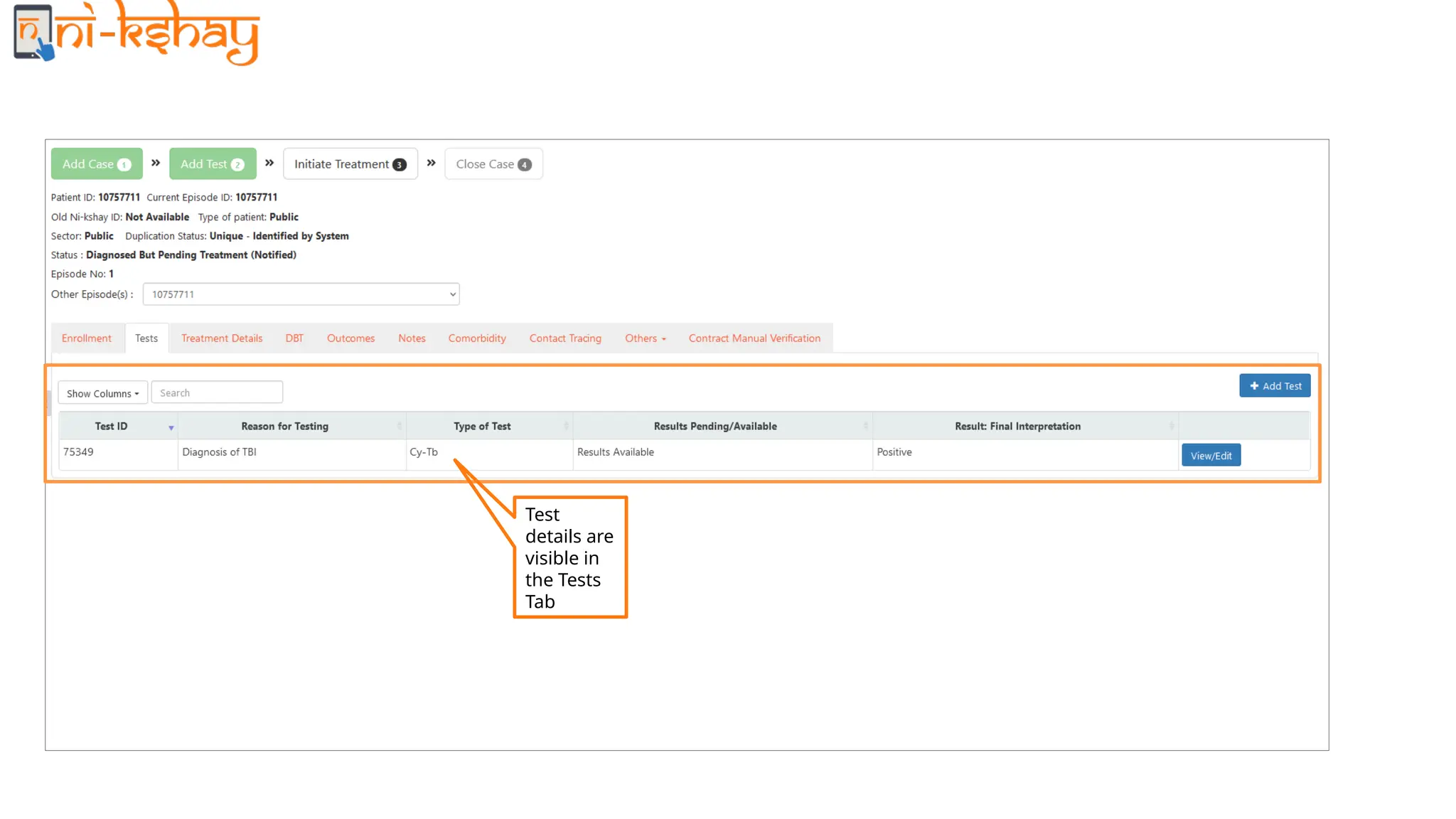Click the Close Case step button

[493, 164]
